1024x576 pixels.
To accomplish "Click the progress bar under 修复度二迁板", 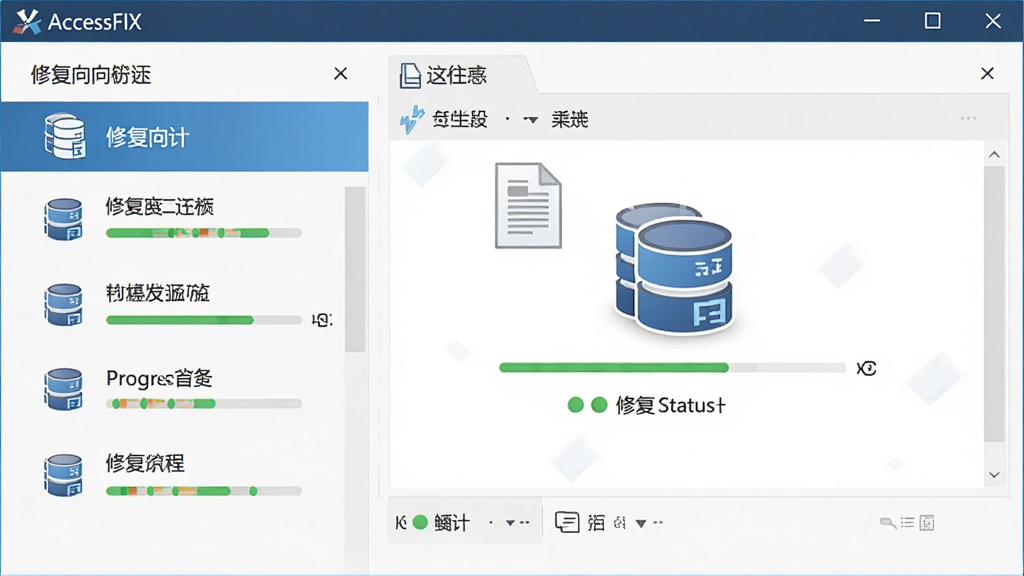I will tap(204, 232).
